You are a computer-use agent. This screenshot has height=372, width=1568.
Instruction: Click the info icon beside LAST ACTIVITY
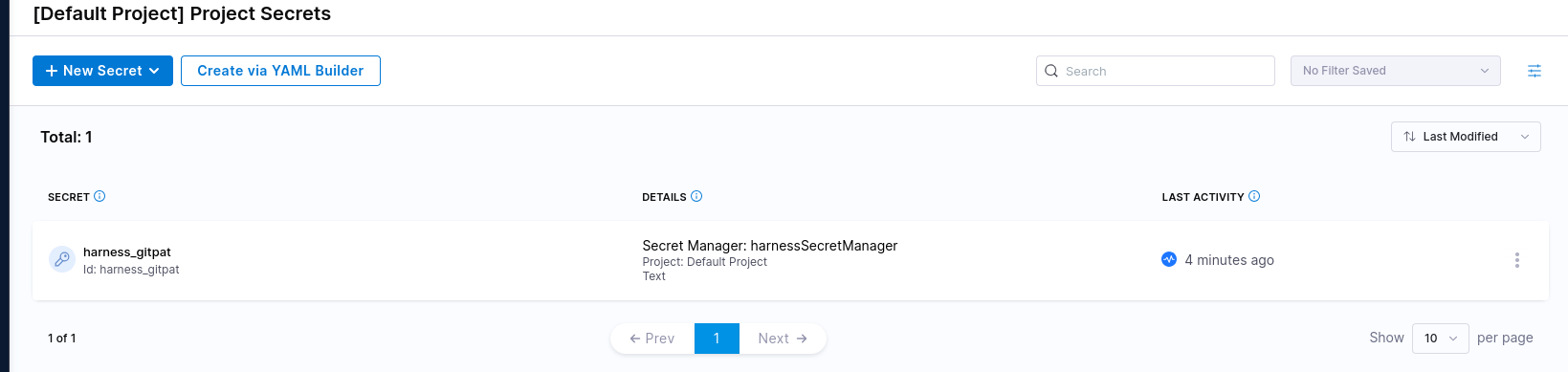click(x=1254, y=196)
